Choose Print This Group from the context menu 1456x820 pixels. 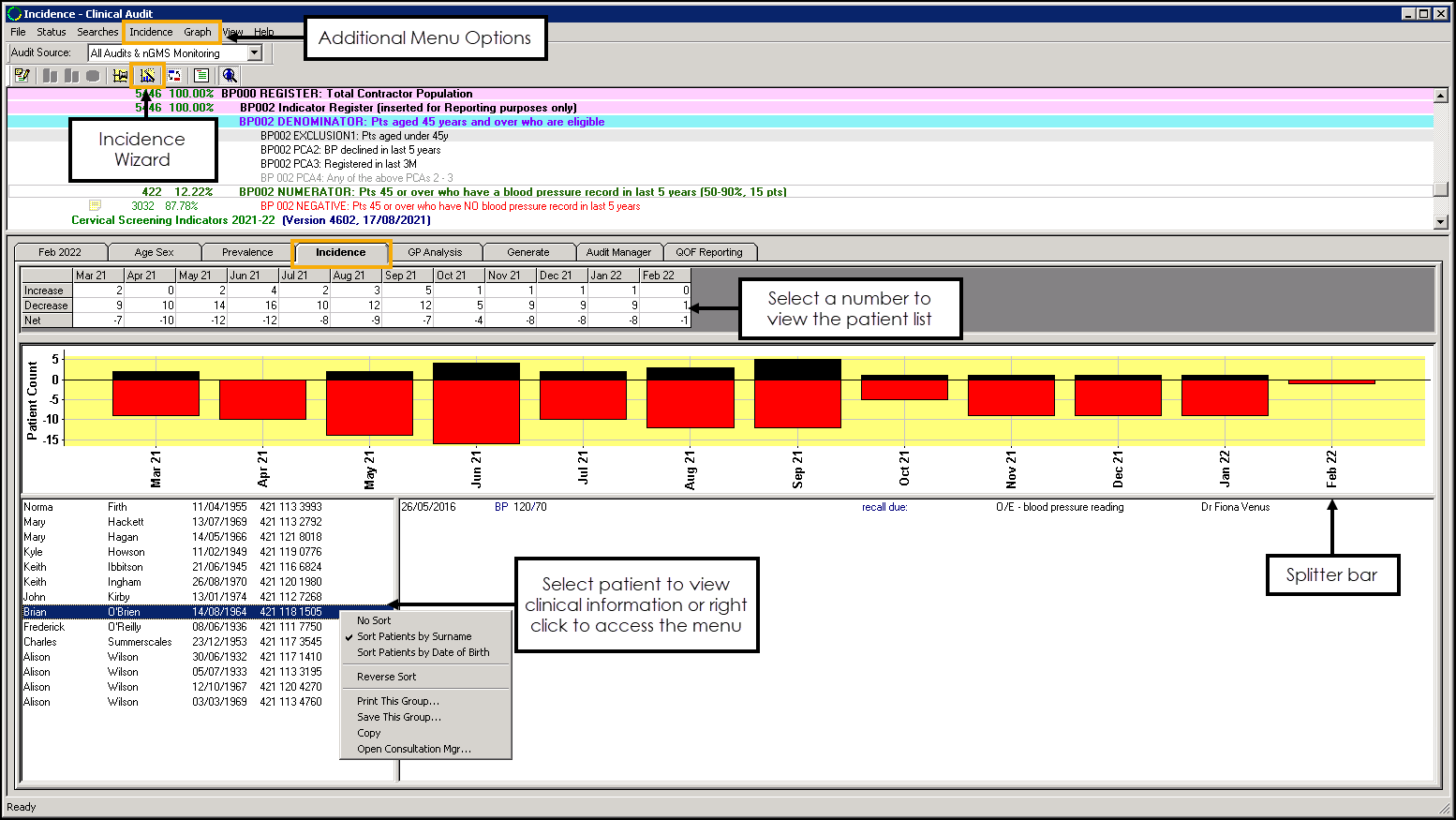[x=397, y=701]
